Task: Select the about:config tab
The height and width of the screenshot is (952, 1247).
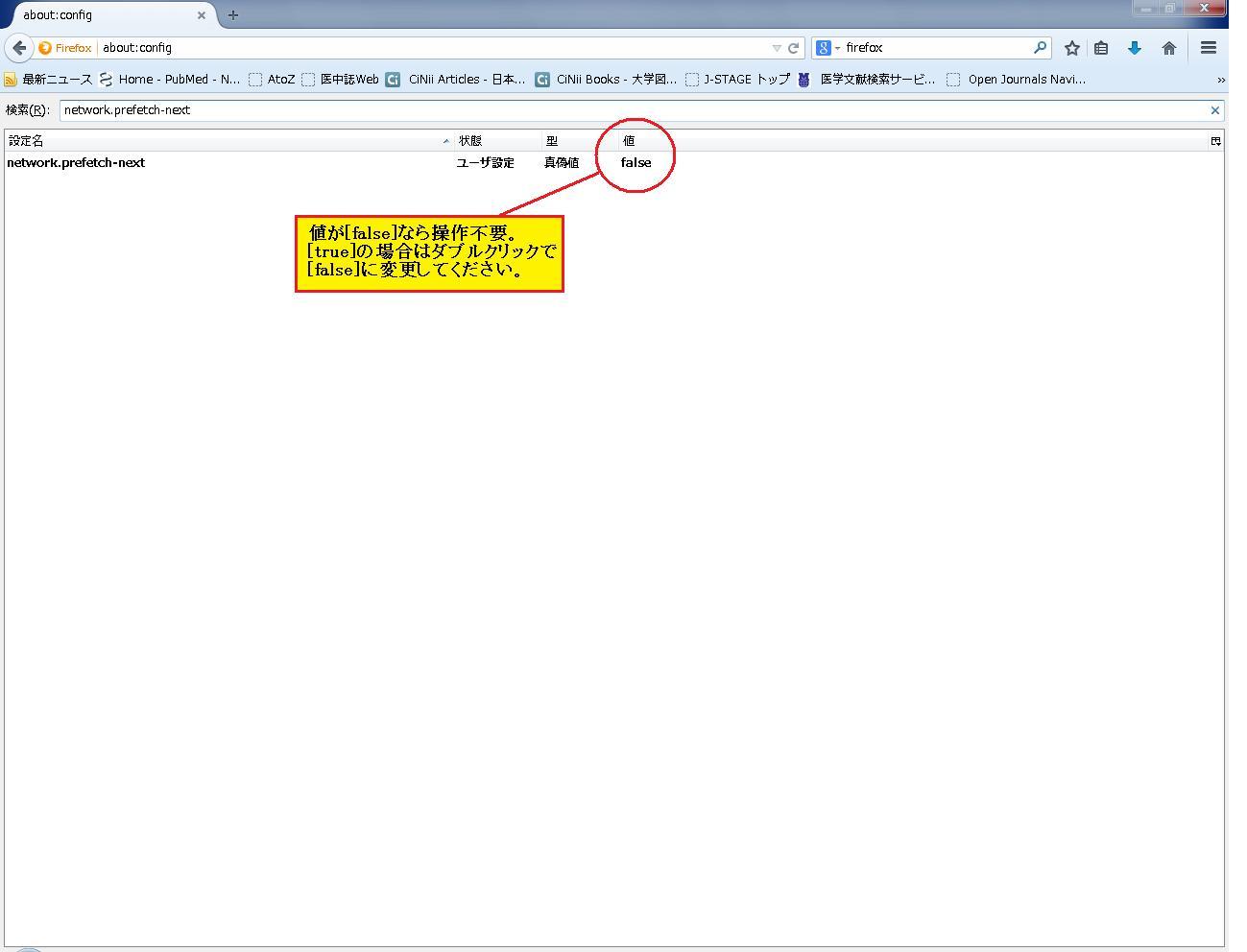Action: click(x=110, y=15)
